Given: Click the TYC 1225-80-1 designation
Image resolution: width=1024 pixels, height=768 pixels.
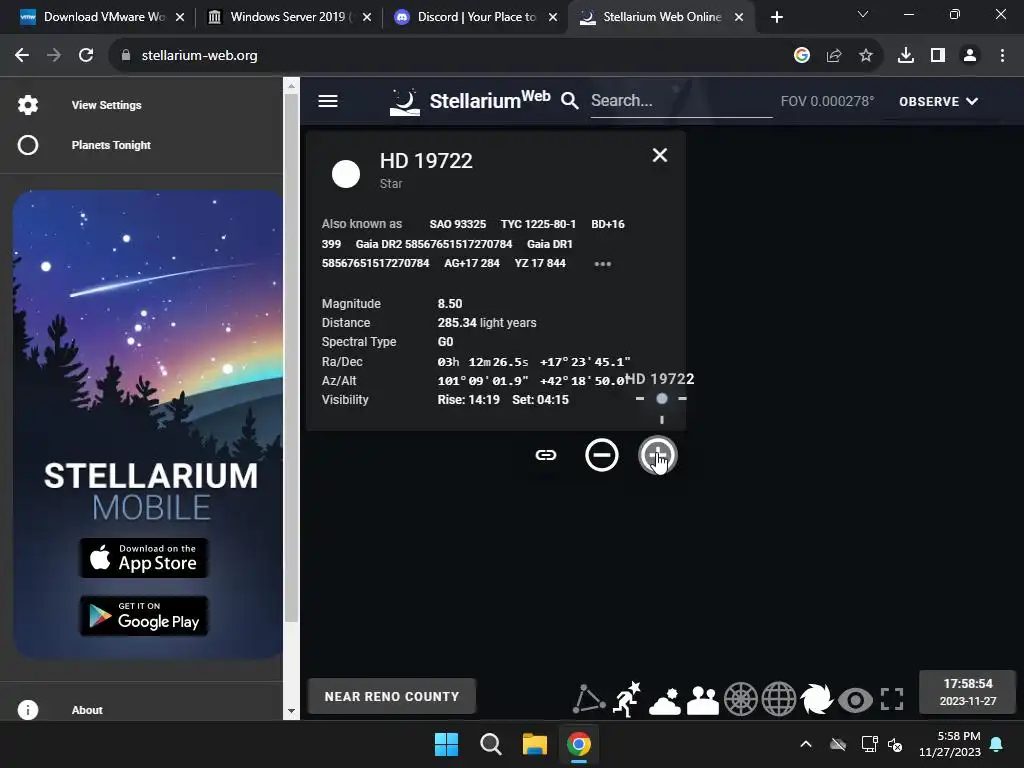Looking at the screenshot, I should [x=538, y=224].
